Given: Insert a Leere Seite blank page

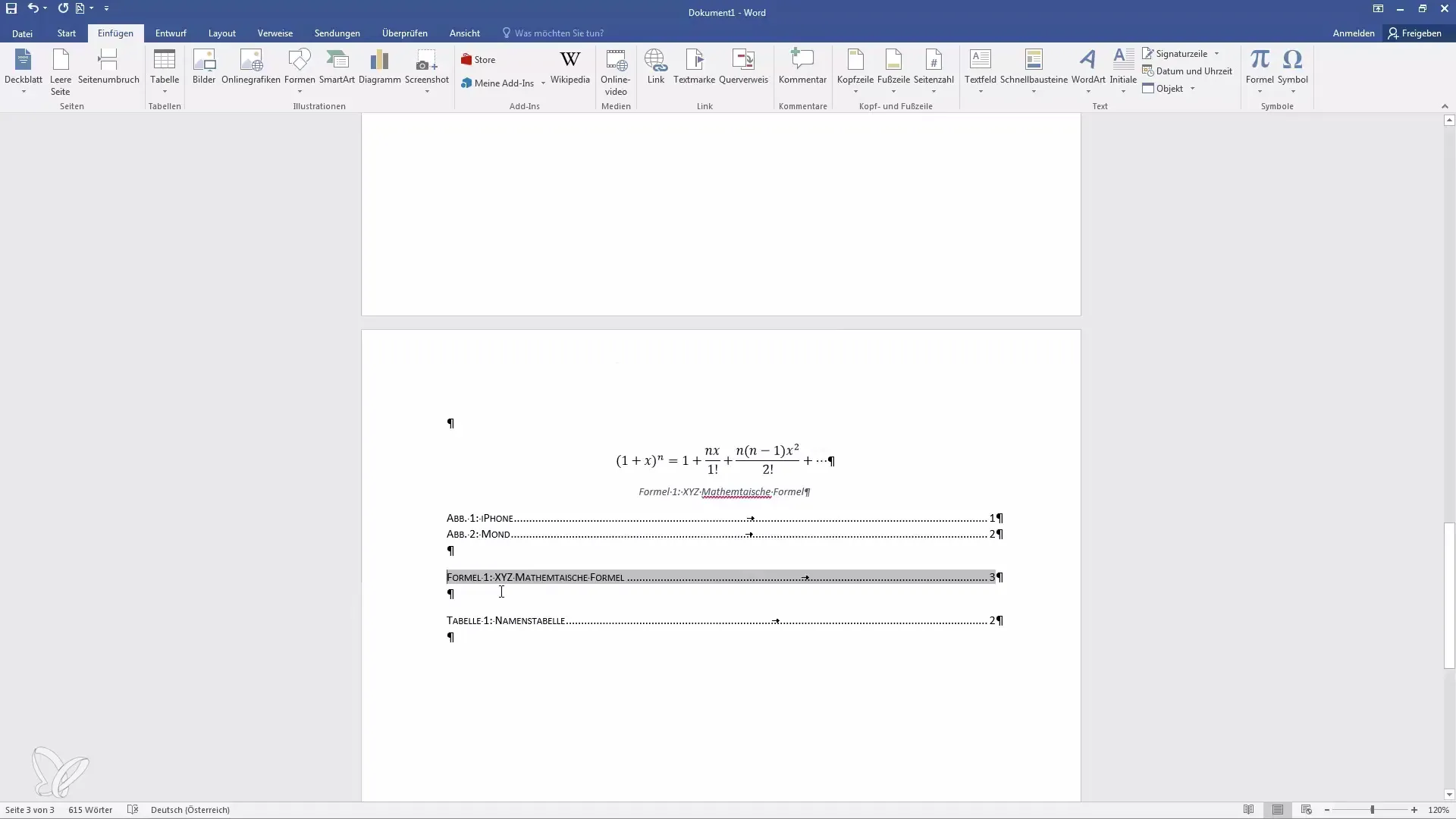Looking at the screenshot, I should pyautogui.click(x=61, y=72).
